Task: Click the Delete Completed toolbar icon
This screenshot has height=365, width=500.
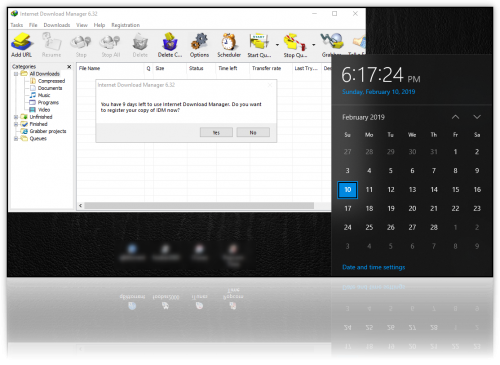Action: coord(170,42)
